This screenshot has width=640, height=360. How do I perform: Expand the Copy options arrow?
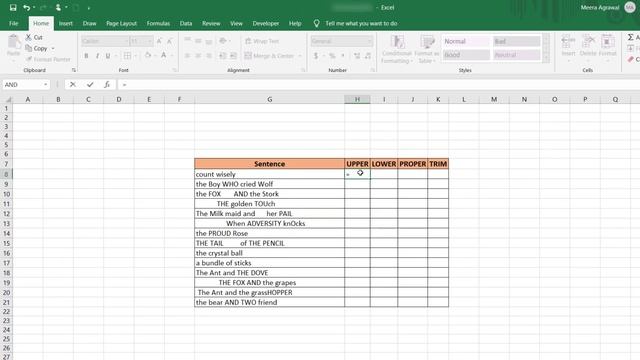pyautogui.click(x=53, y=49)
